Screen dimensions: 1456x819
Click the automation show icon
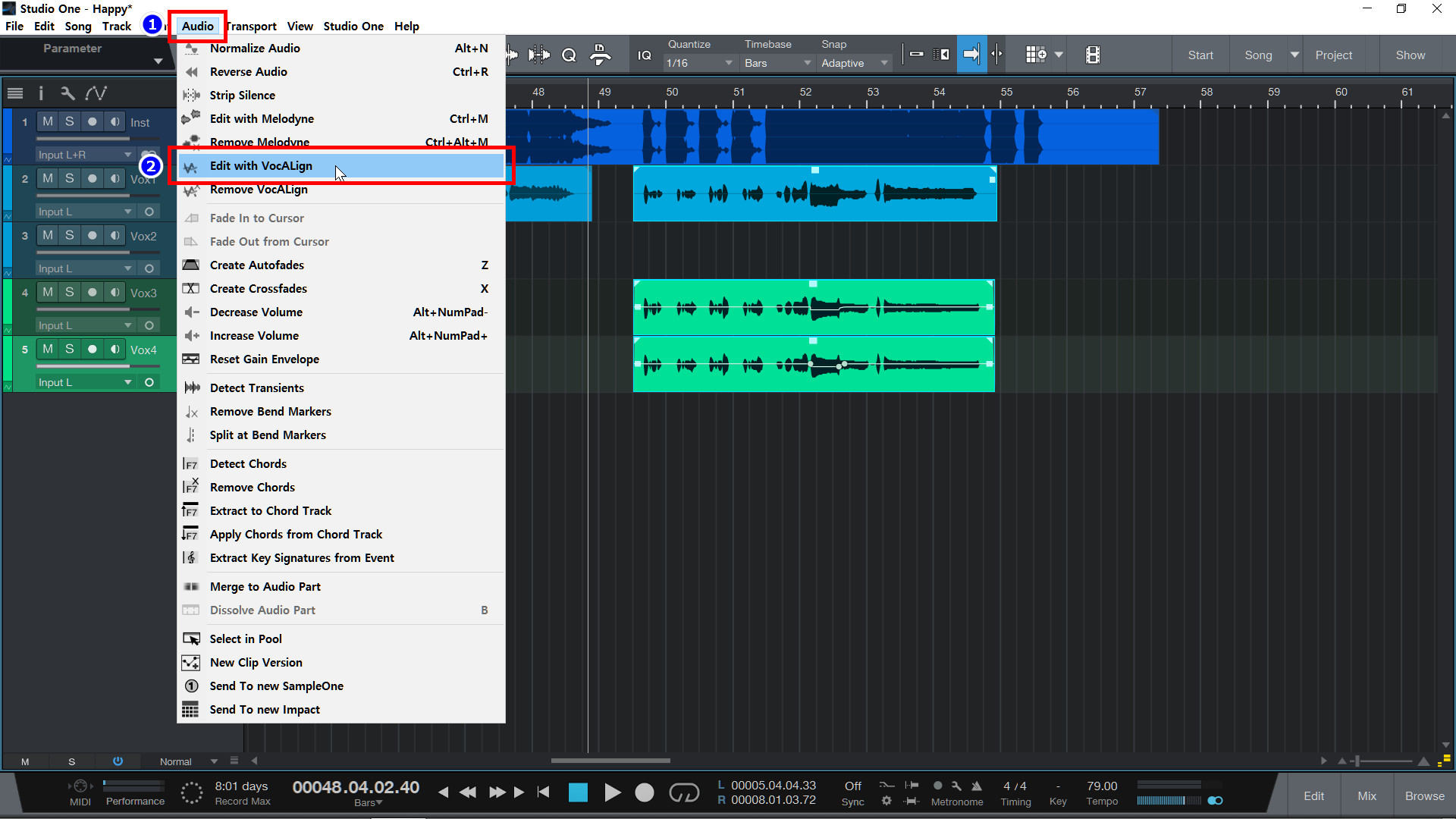tap(96, 93)
